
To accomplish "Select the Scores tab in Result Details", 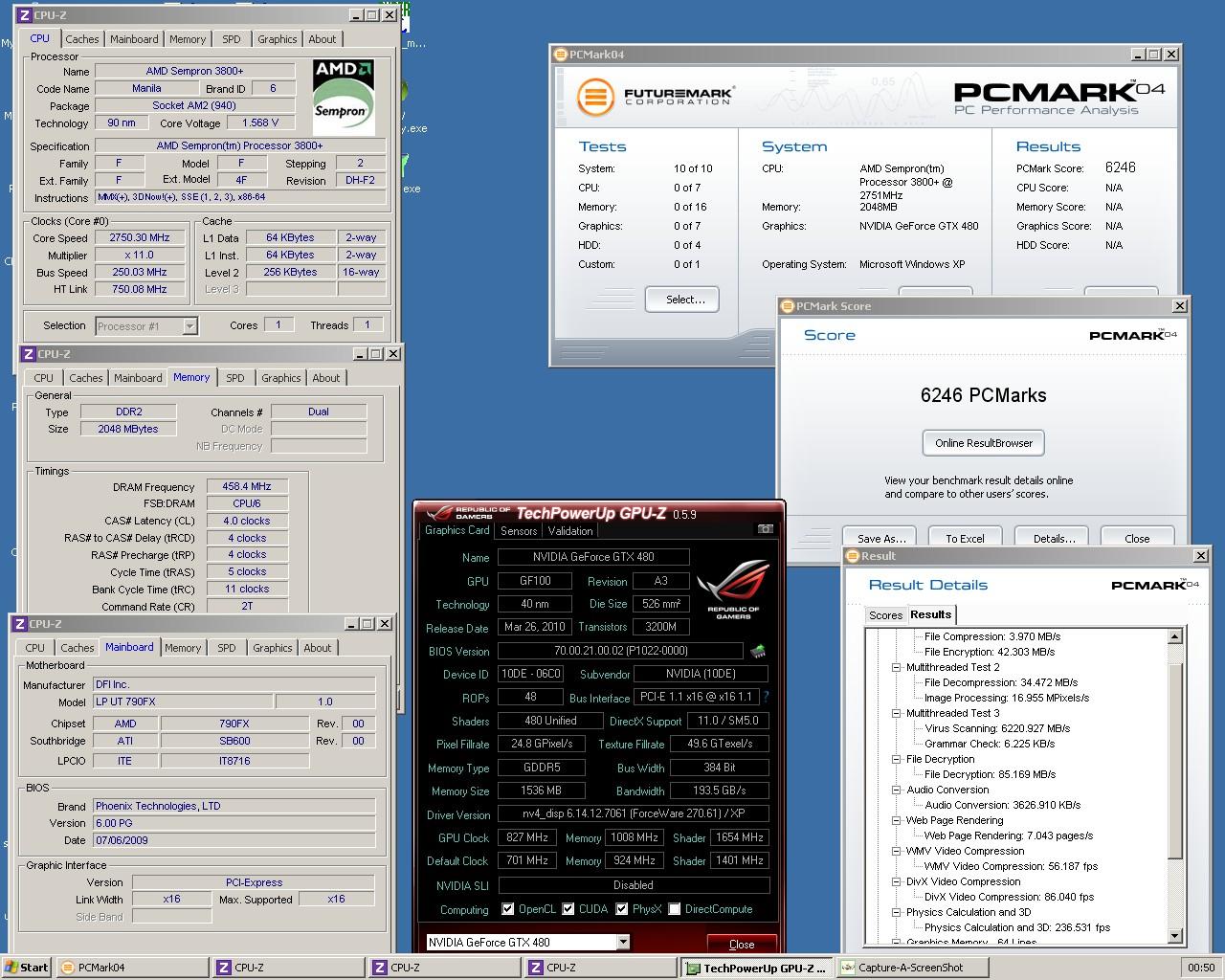I will (884, 615).
